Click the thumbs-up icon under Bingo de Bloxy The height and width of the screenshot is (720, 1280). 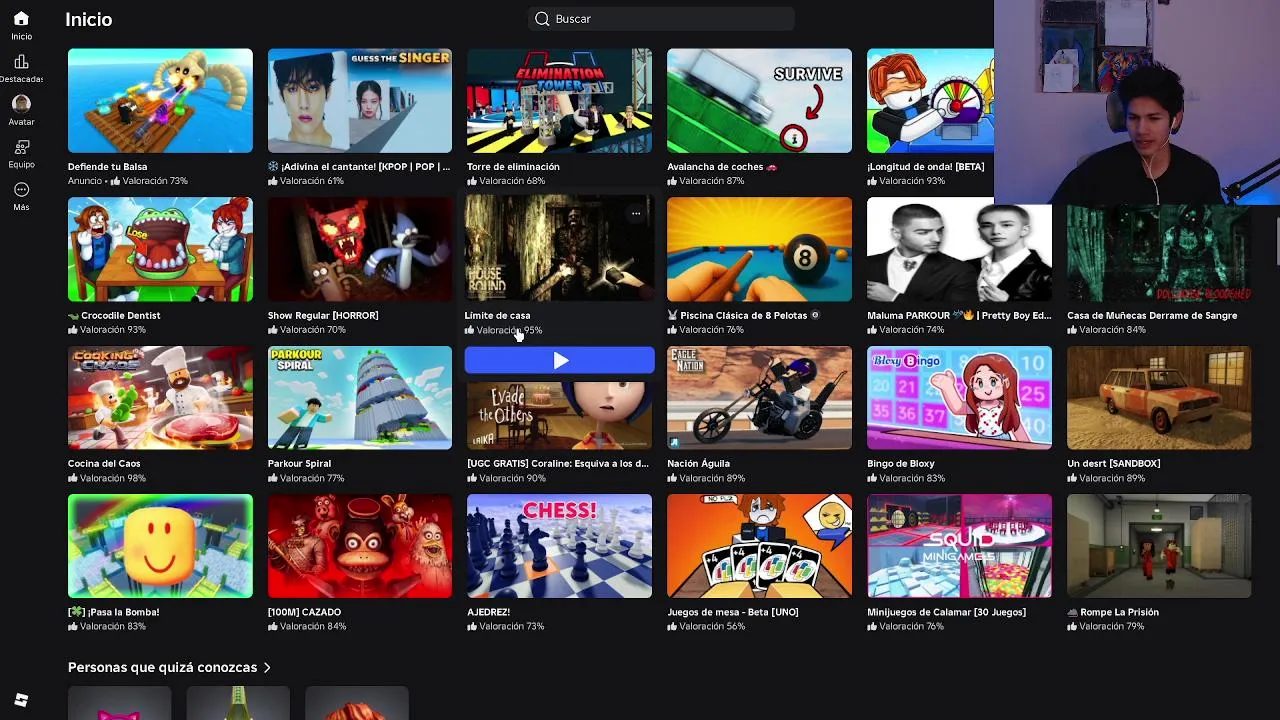[872, 478]
